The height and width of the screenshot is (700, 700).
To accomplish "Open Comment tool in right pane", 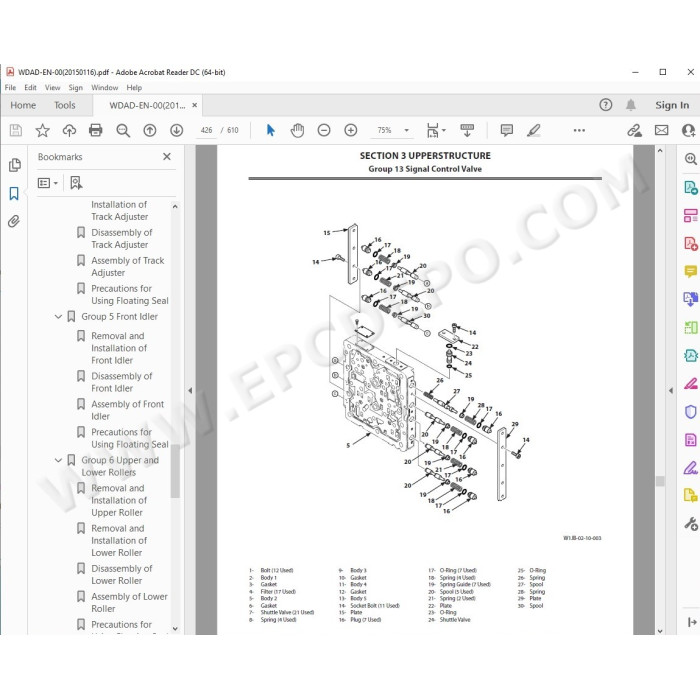I will [691, 271].
